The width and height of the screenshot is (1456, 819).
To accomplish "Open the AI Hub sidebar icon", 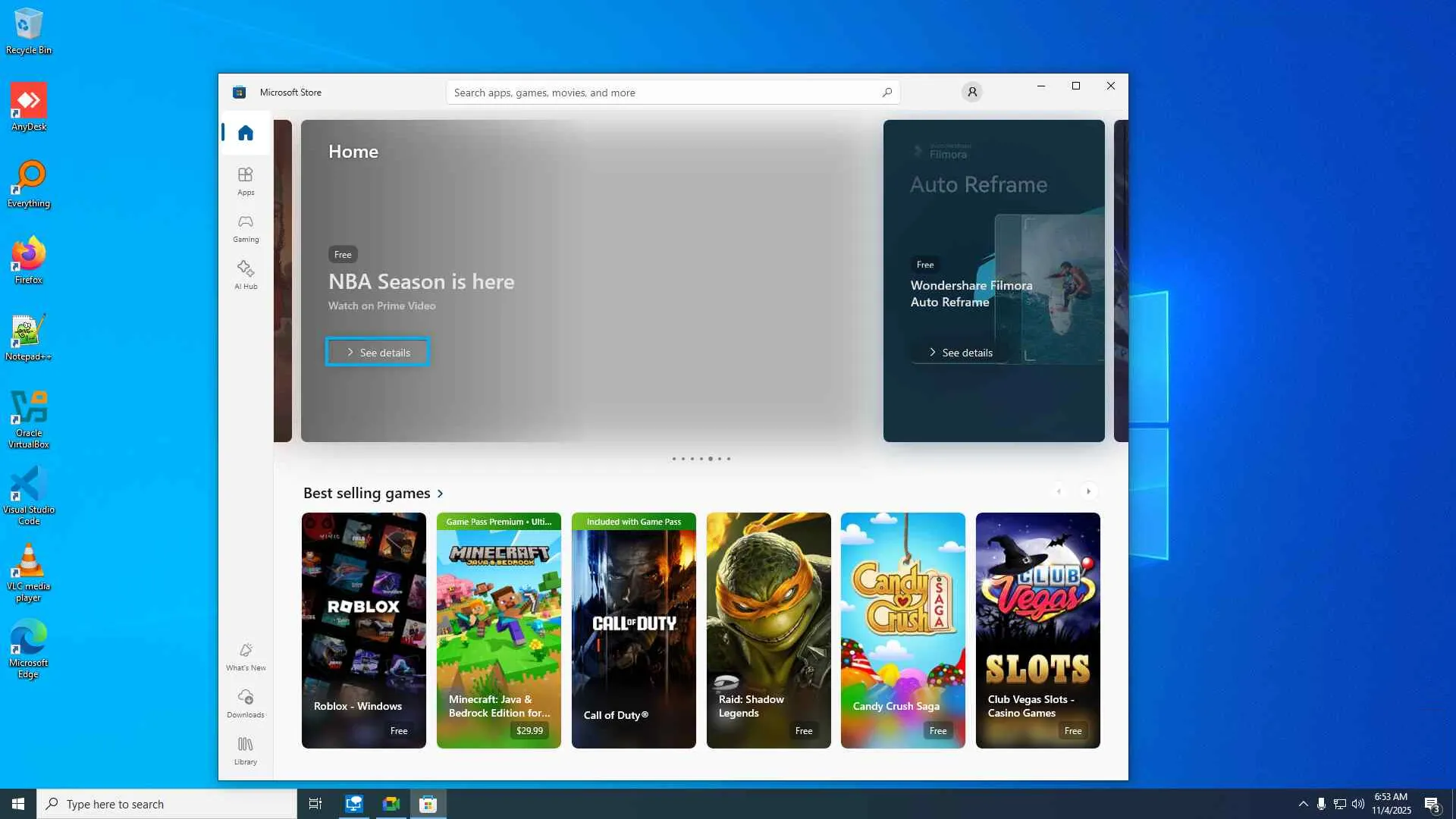I will [x=245, y=275].
